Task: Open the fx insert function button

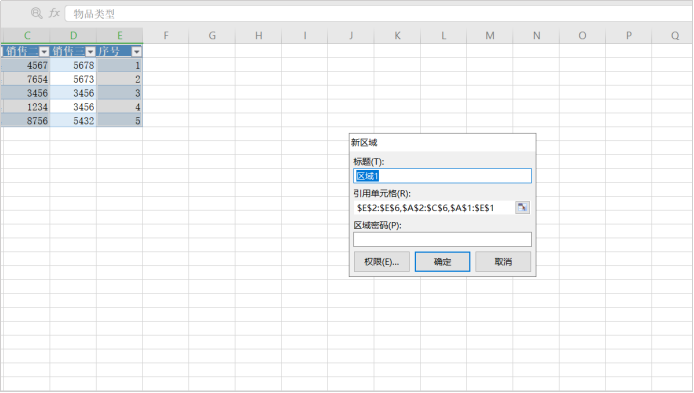Action: [54, 13]
